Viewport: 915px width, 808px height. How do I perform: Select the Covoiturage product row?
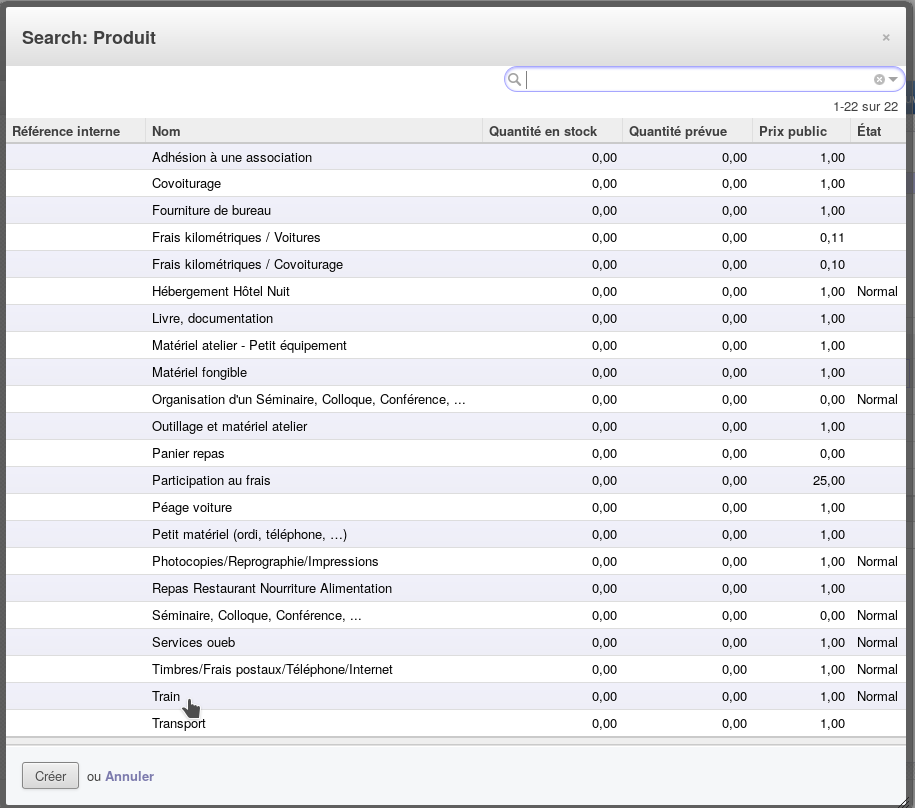pyautogui.click(x=456, y=184)
